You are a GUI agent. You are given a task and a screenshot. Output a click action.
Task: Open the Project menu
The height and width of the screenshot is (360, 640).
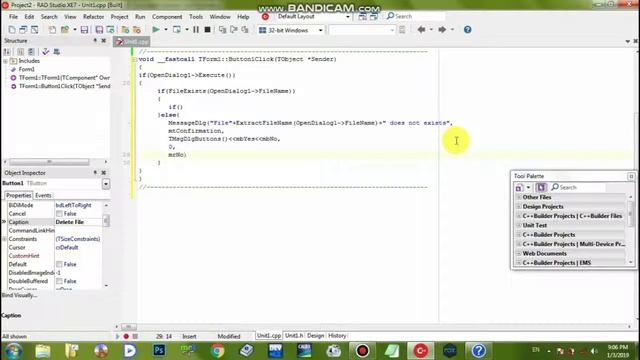click(x=120, y=17)
